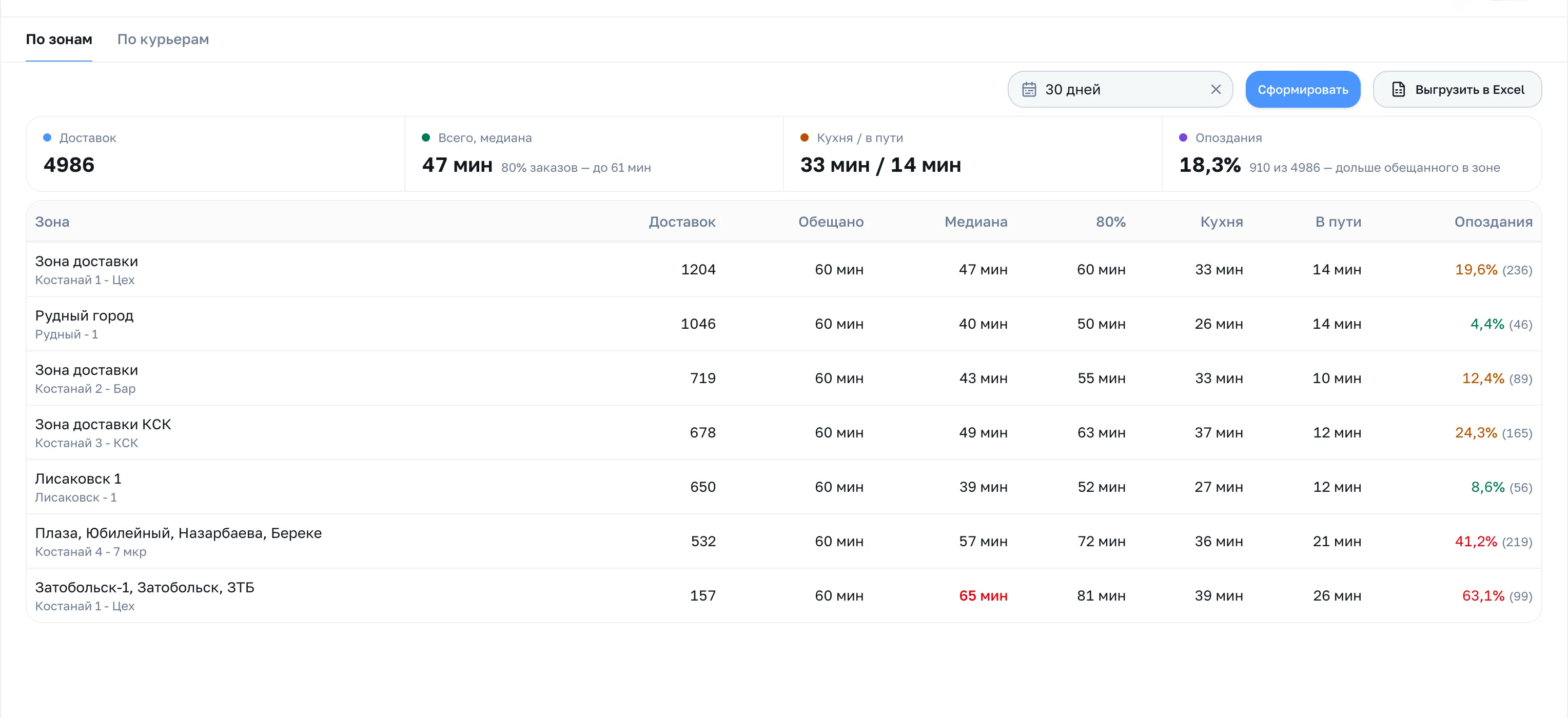Open the Зона доставки КСК row
Viewport: 1568px width, 718px height.
click(x=784, y=433)
